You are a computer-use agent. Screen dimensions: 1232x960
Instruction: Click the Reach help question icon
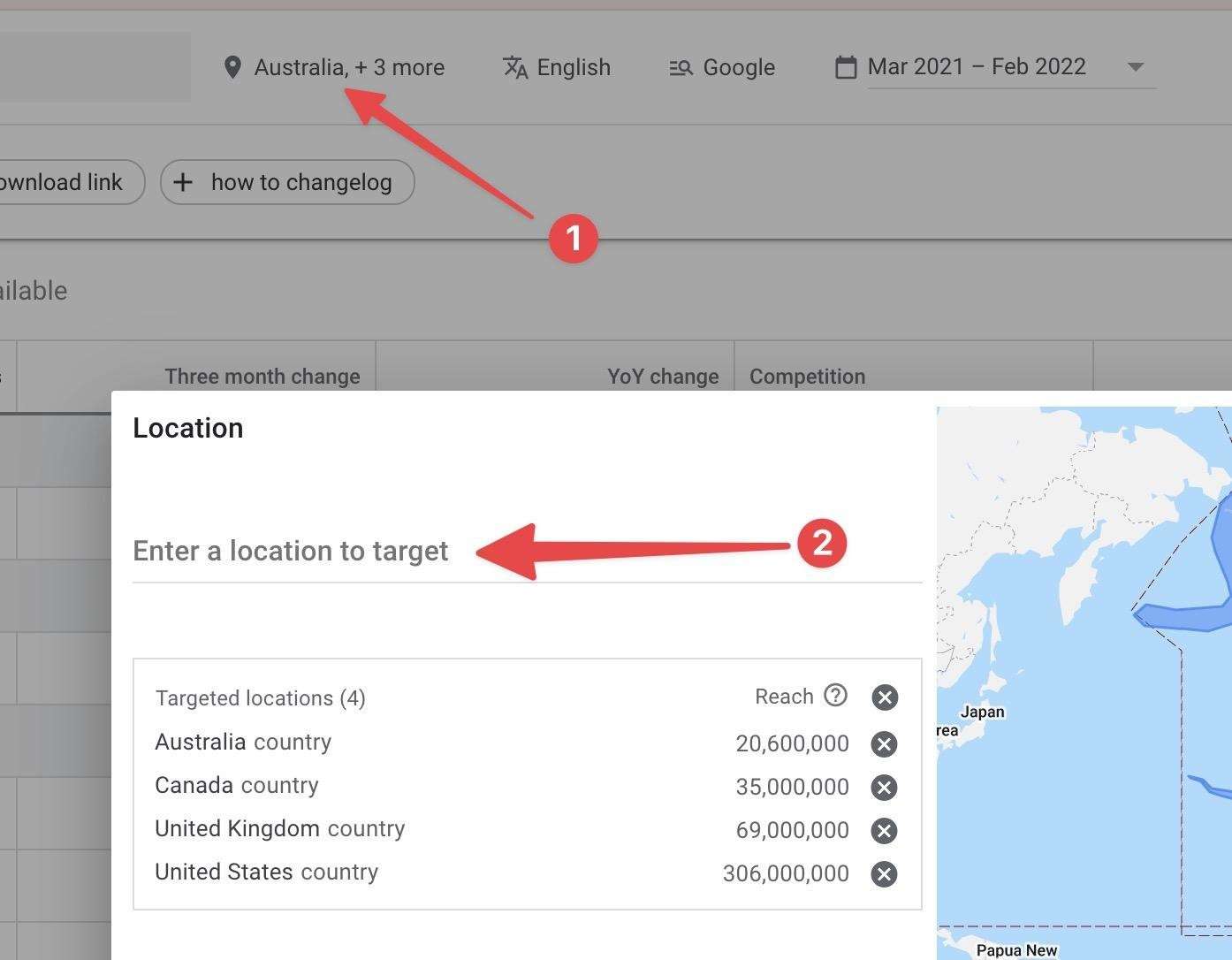835,696
